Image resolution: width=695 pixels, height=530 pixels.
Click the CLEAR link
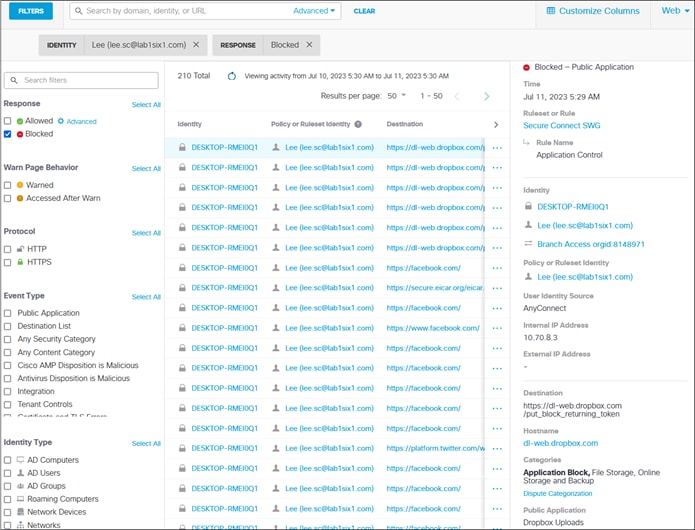364,11
